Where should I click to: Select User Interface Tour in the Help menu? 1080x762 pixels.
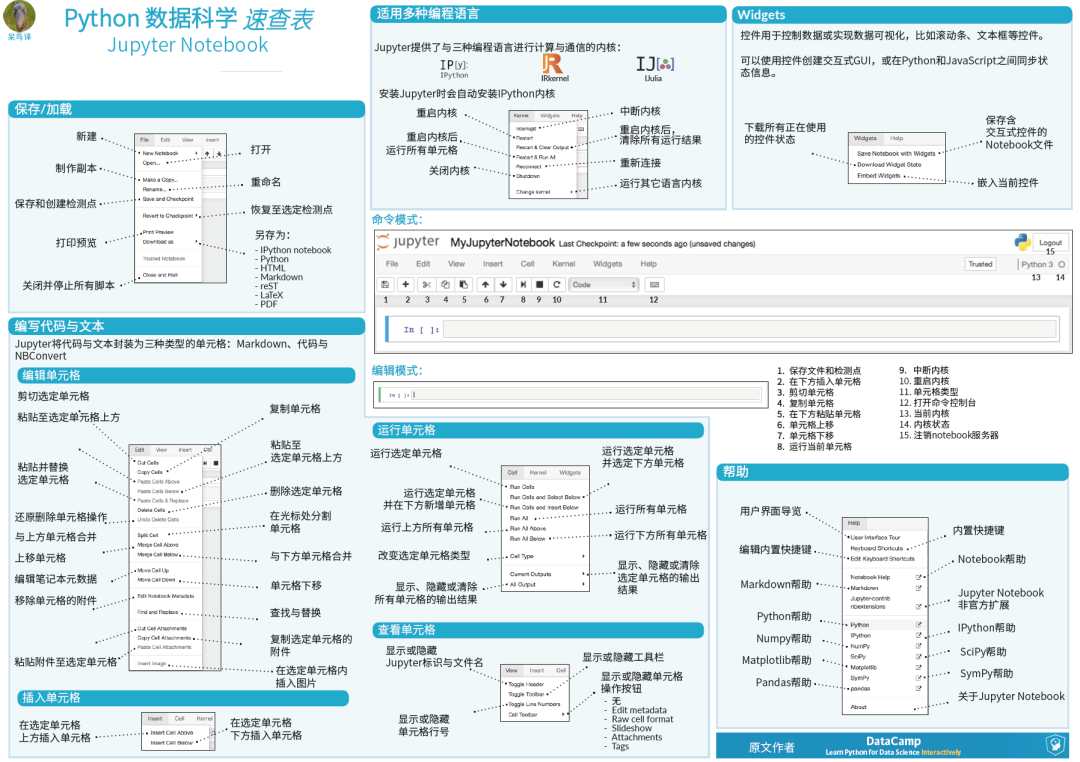(x=875, y=537)
